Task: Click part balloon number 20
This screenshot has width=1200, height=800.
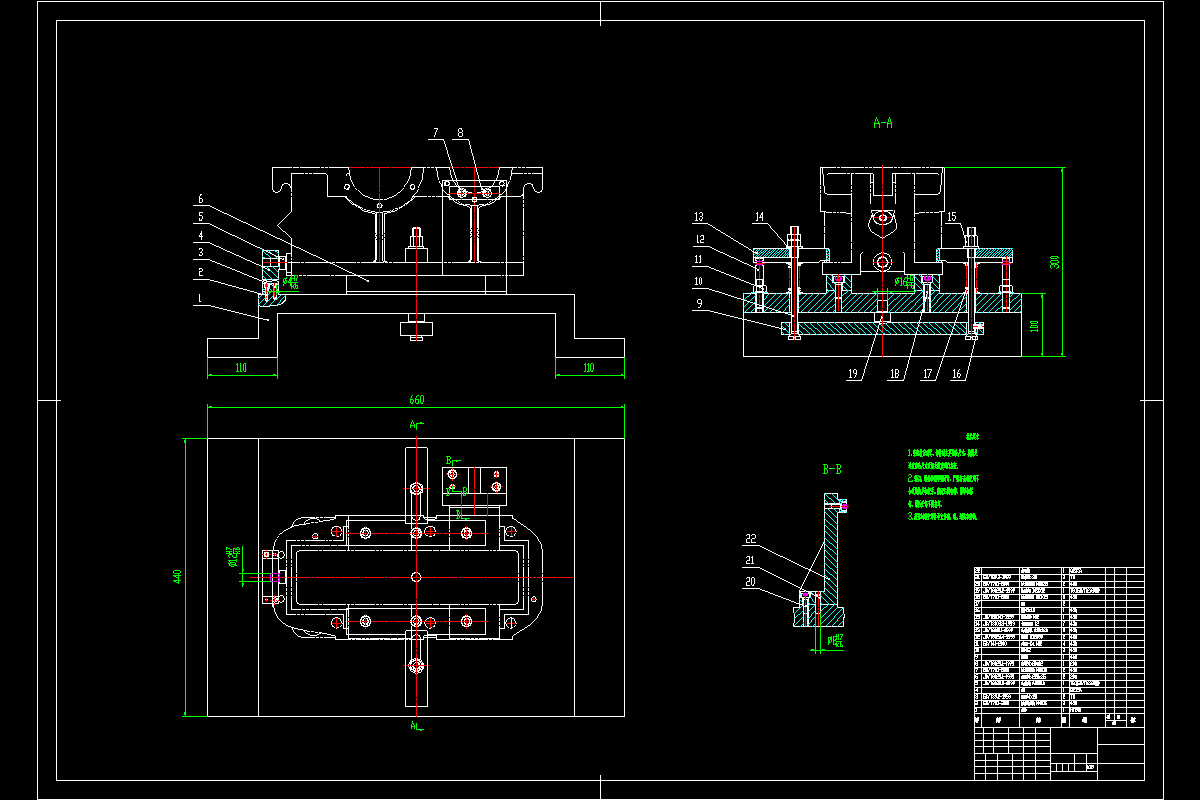Action: click(750, 581)
